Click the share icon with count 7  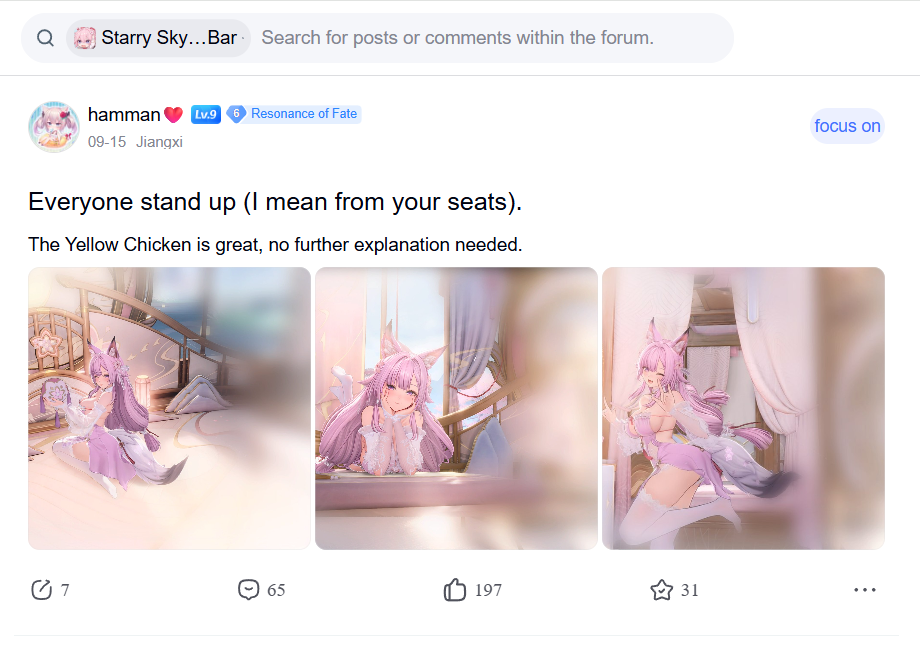click(41, 590)
